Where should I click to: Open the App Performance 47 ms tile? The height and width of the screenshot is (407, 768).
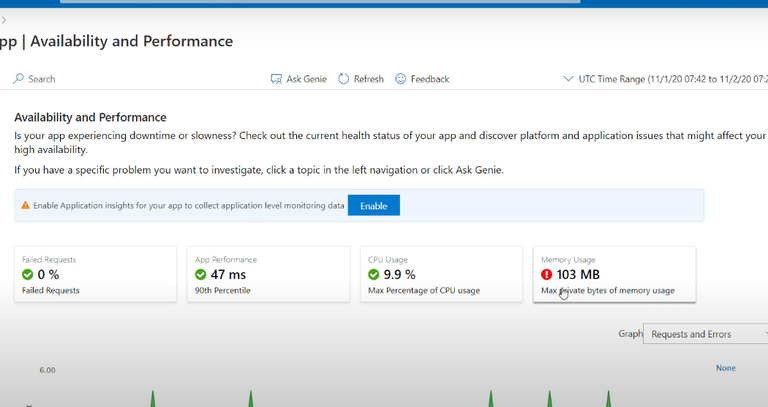tap(267, 274)
